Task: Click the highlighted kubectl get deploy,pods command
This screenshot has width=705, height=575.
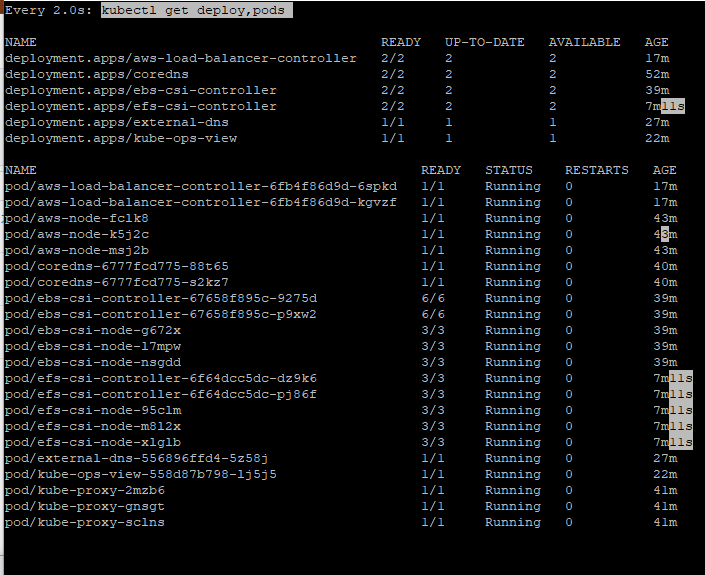Action: [197, 10]
